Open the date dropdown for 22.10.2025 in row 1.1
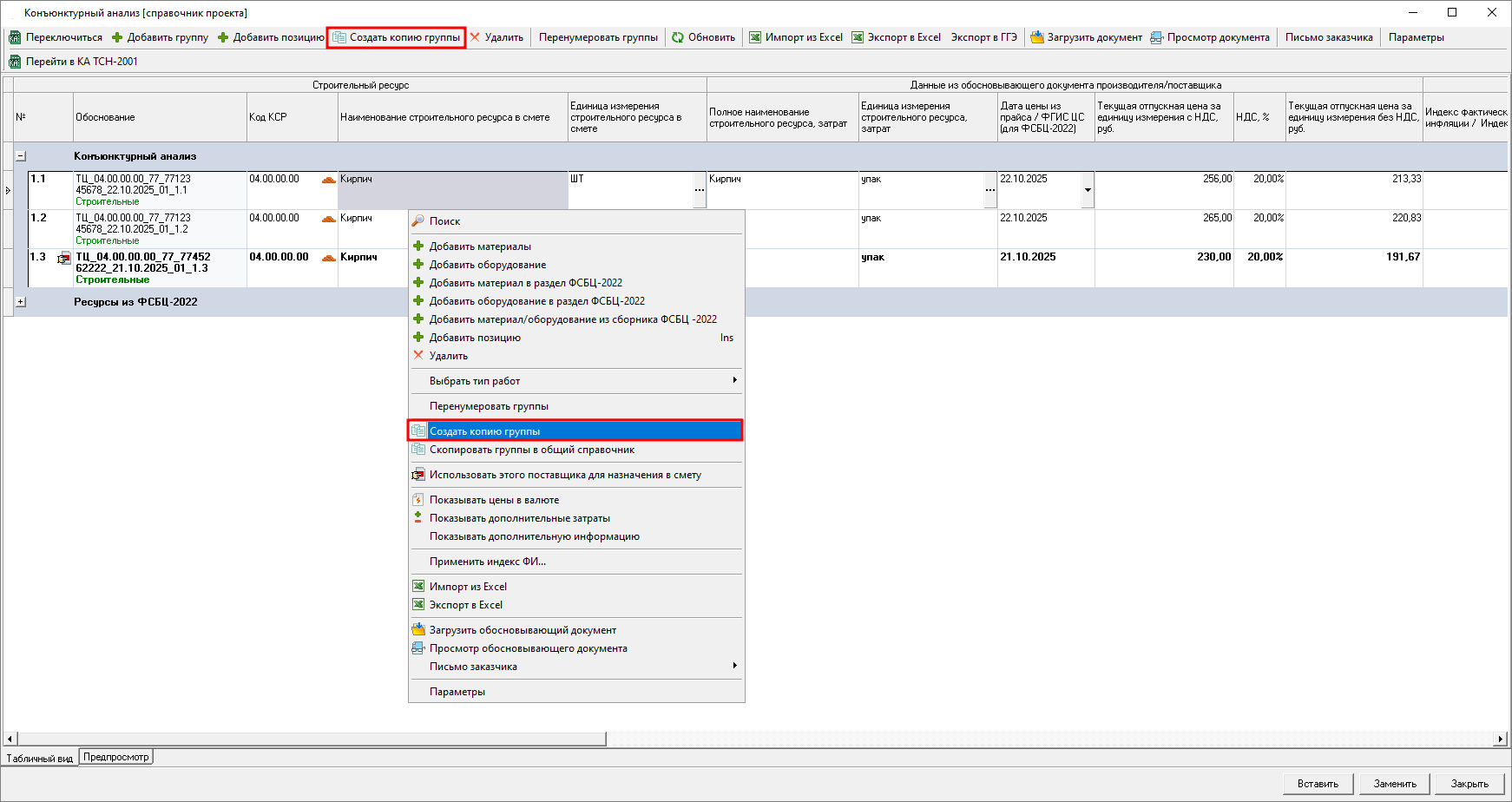 (1088, 190)
